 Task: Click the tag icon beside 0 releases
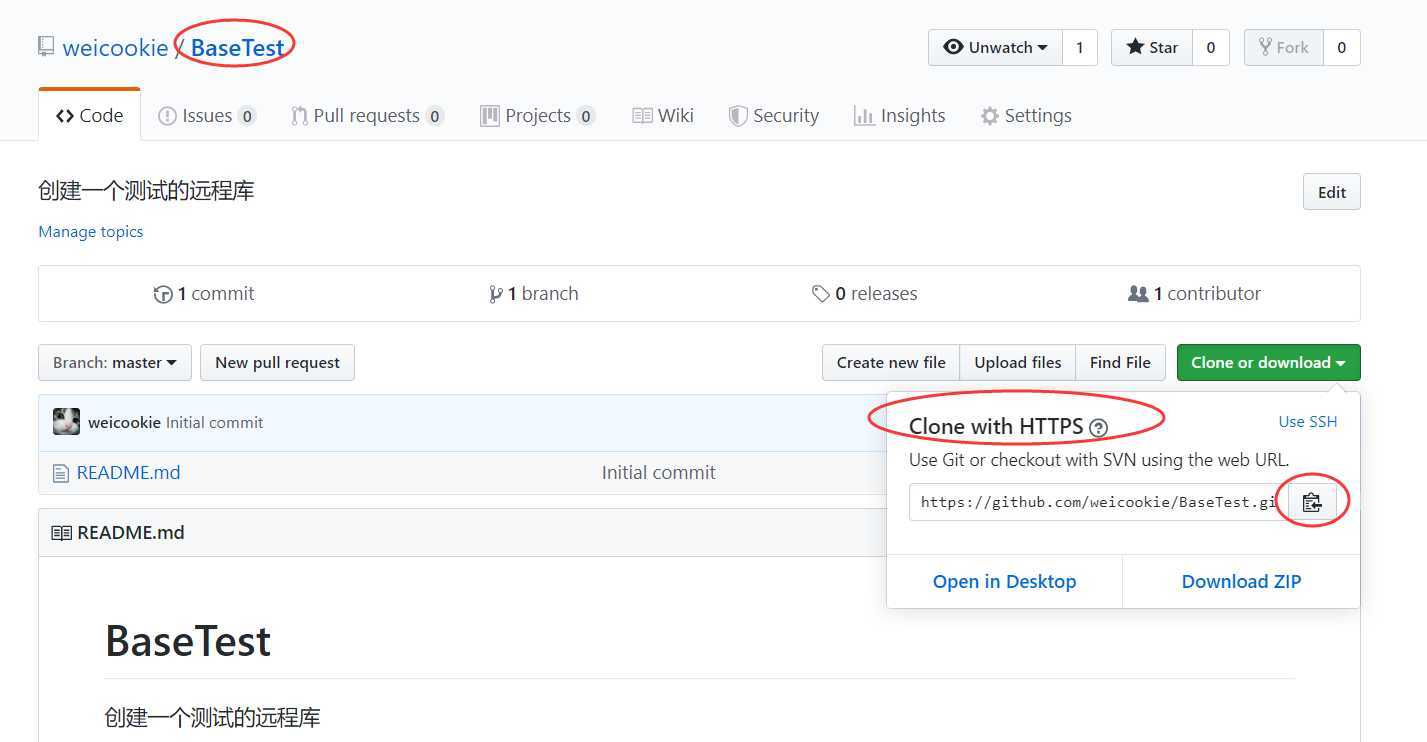[821, 294]
